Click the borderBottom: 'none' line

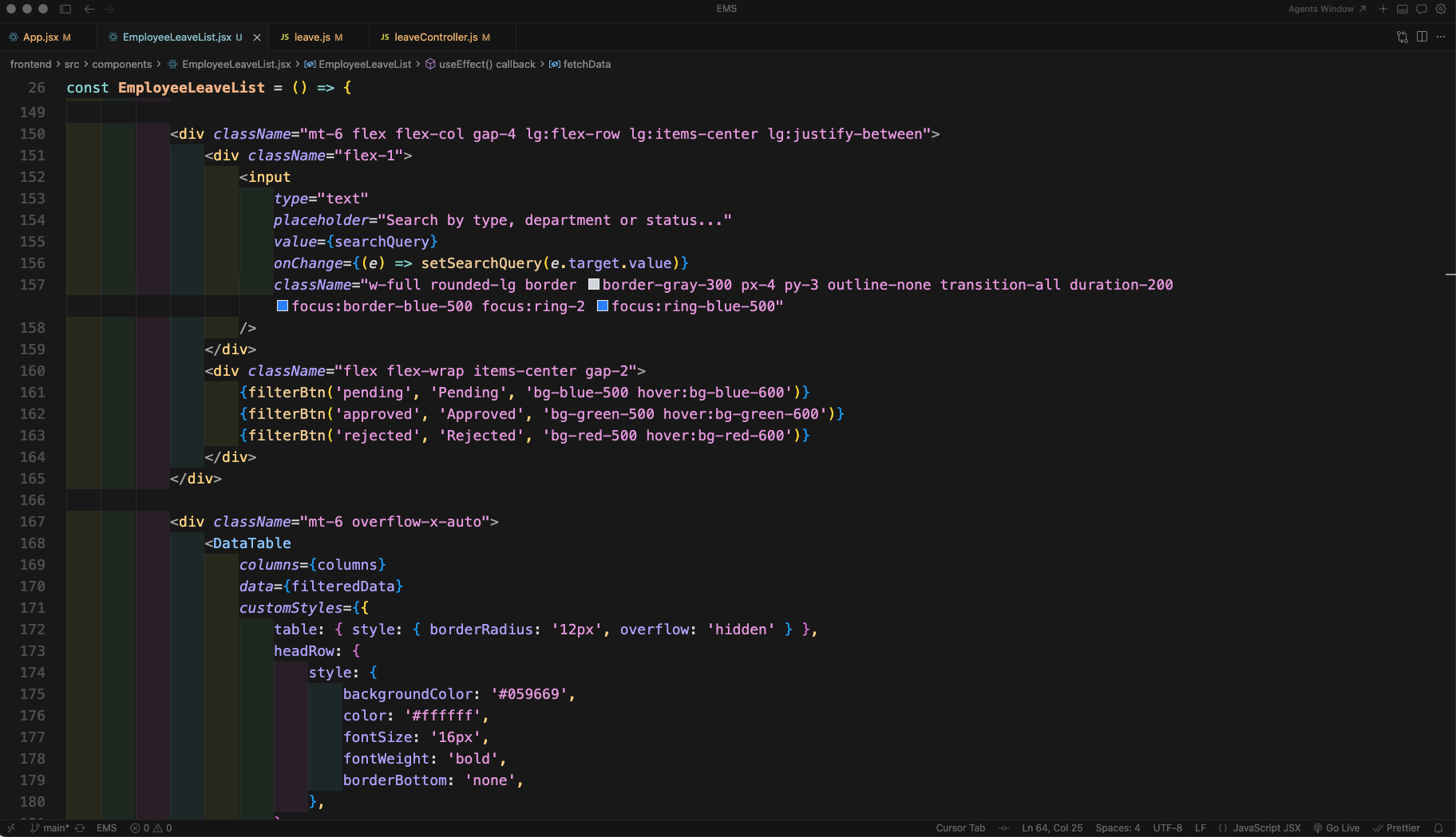433,780
